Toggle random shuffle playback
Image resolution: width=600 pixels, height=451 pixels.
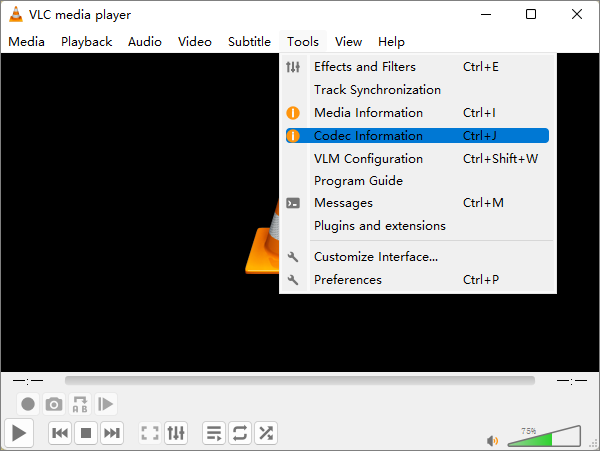pyautogui.click(x=266, y=433)
